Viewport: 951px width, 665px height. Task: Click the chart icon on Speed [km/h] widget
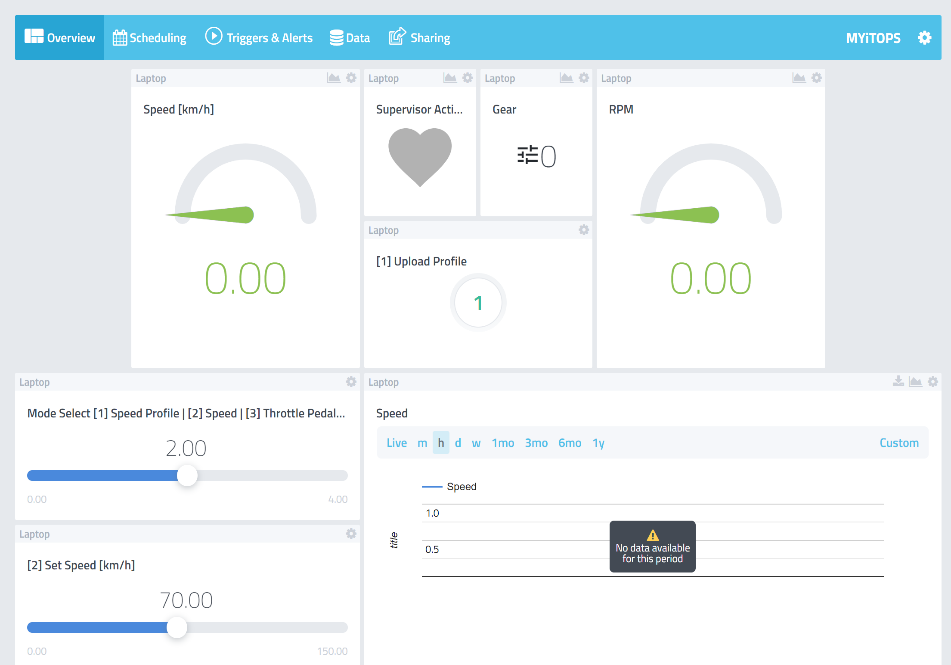[x=334, y=78]
